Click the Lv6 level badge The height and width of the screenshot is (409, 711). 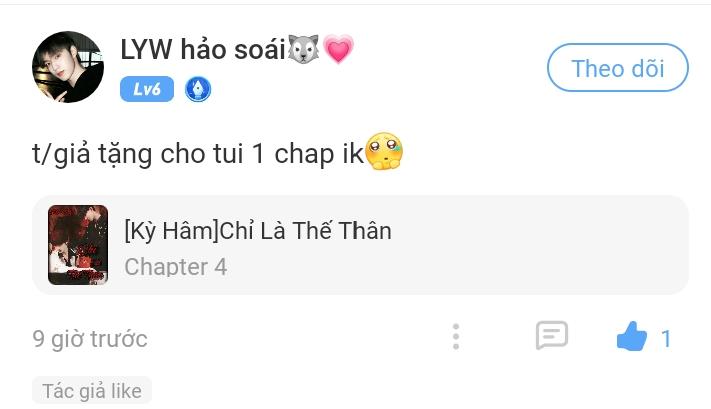click(x=147, y=89)
